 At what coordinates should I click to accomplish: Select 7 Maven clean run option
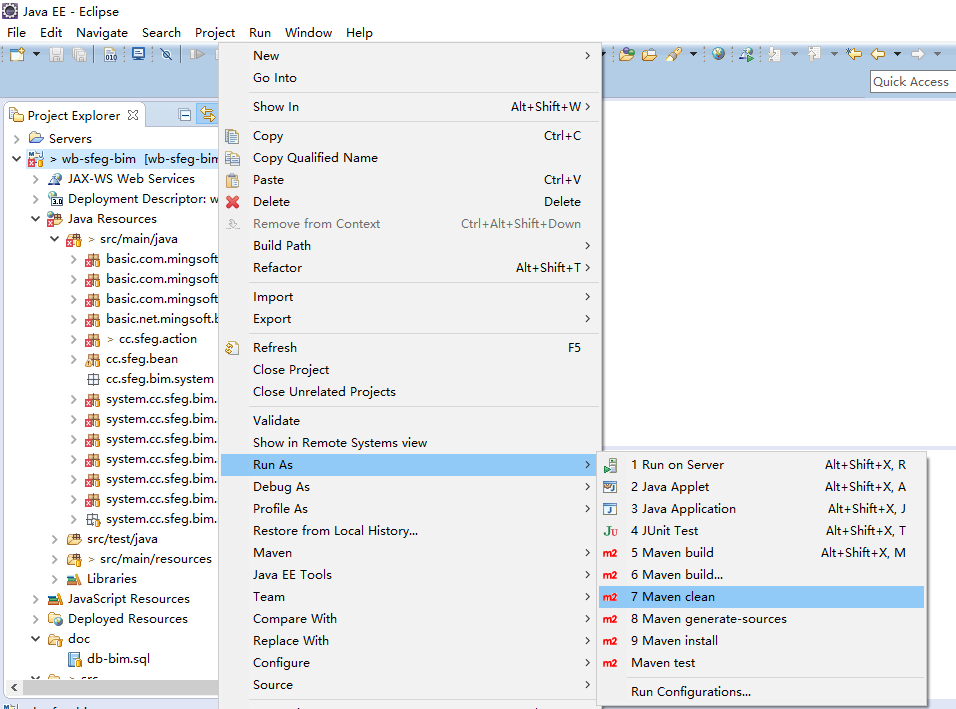click(762, 597)
